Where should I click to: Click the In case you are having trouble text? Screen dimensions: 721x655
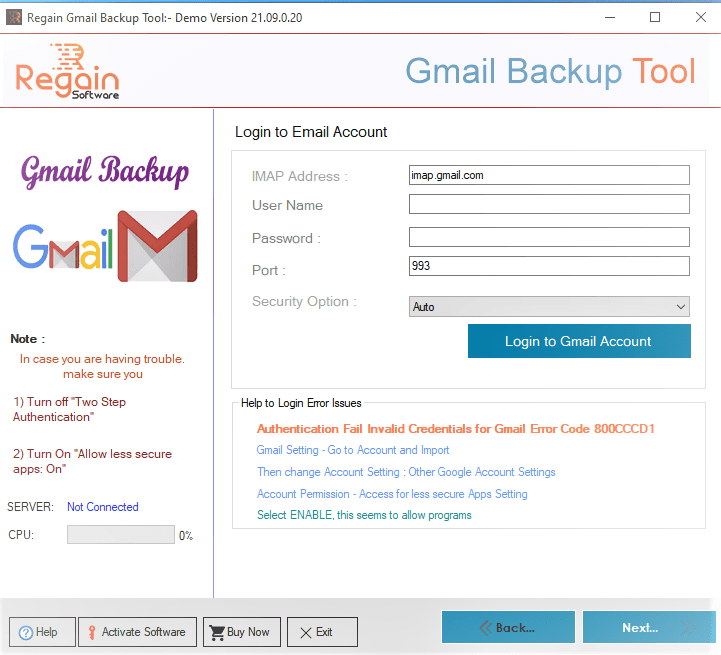coord(102,367)
